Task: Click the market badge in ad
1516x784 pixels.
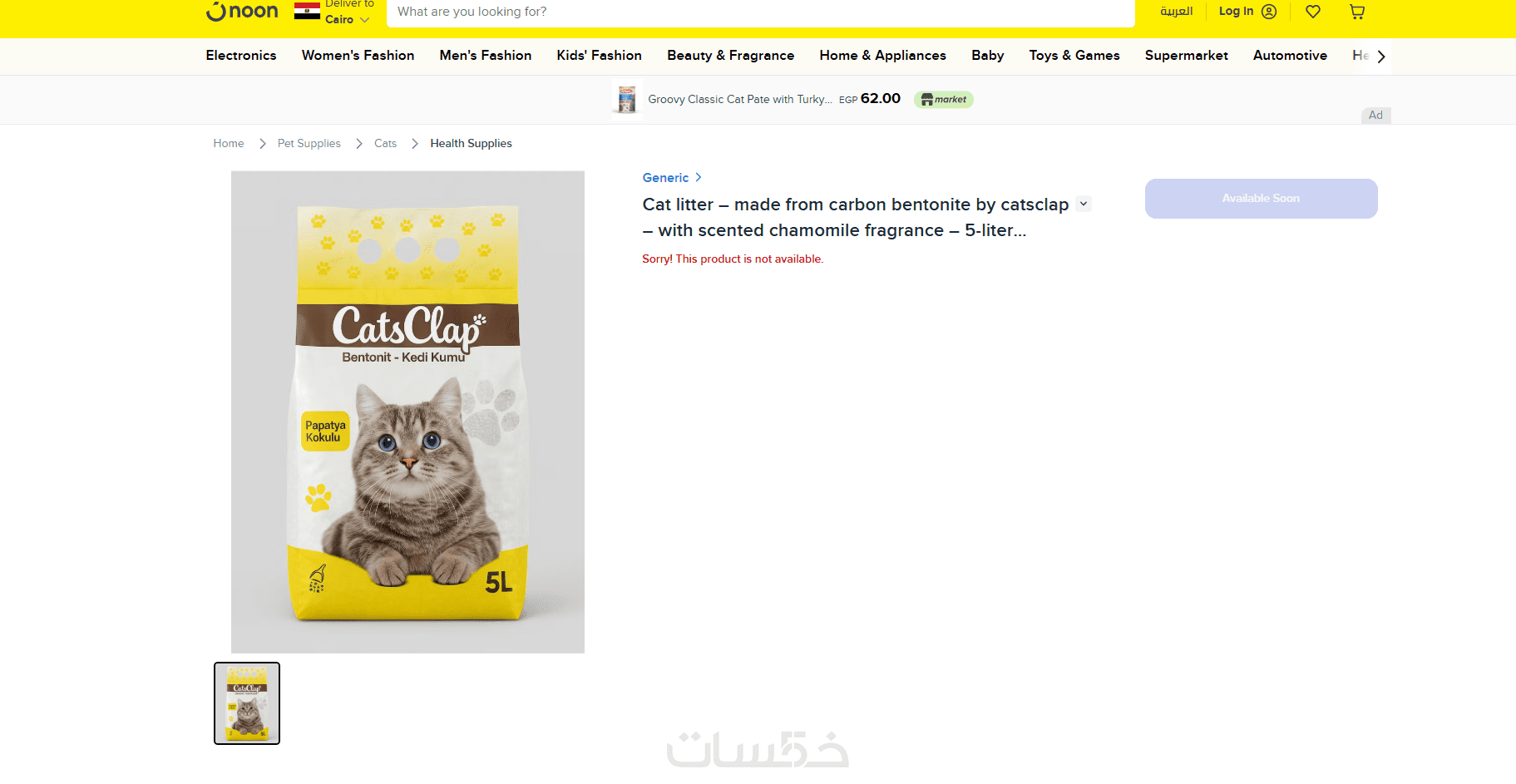Action: coord(944,100)
